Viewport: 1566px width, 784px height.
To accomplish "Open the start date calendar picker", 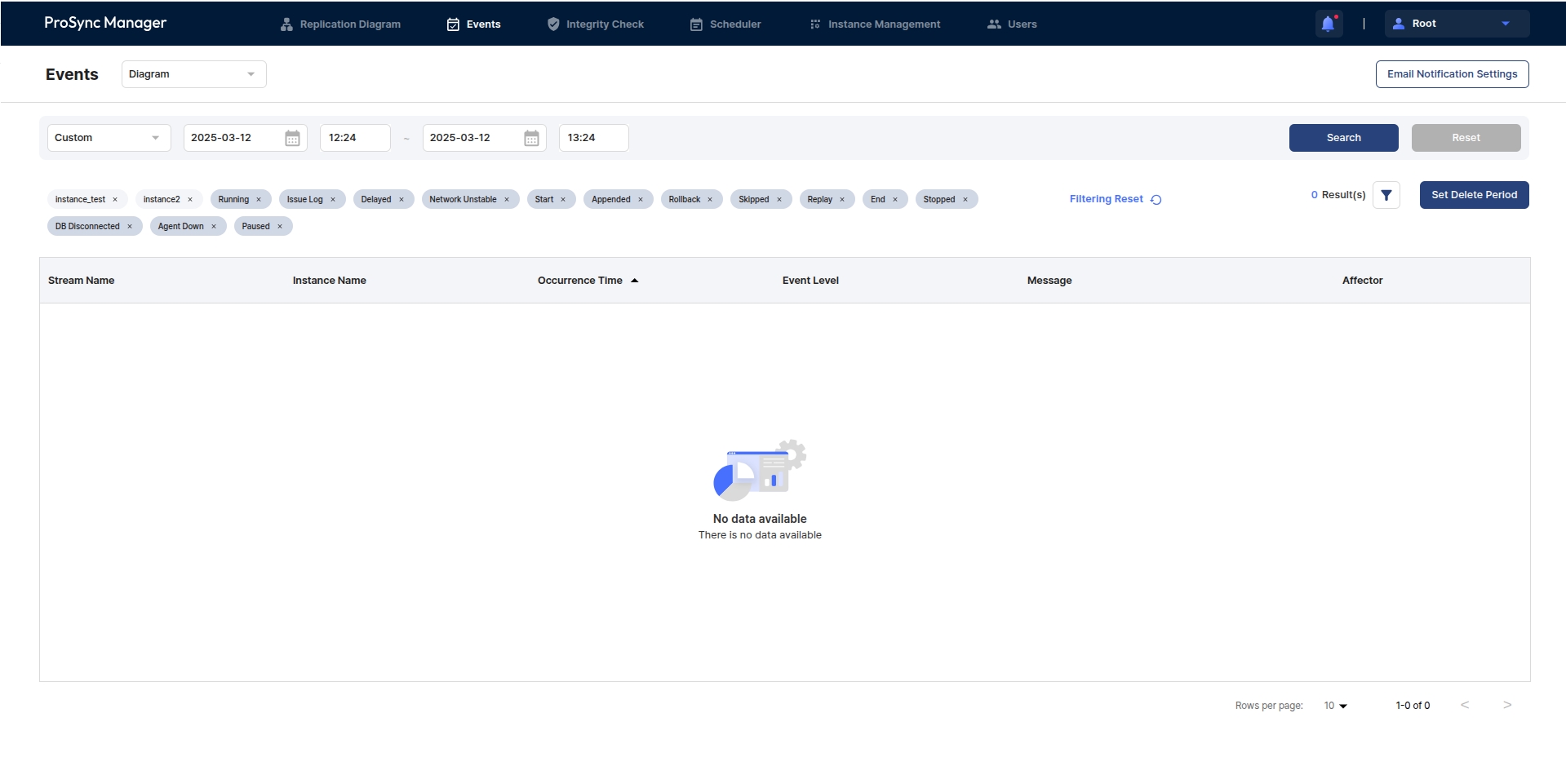I will [x=292, y=139].
